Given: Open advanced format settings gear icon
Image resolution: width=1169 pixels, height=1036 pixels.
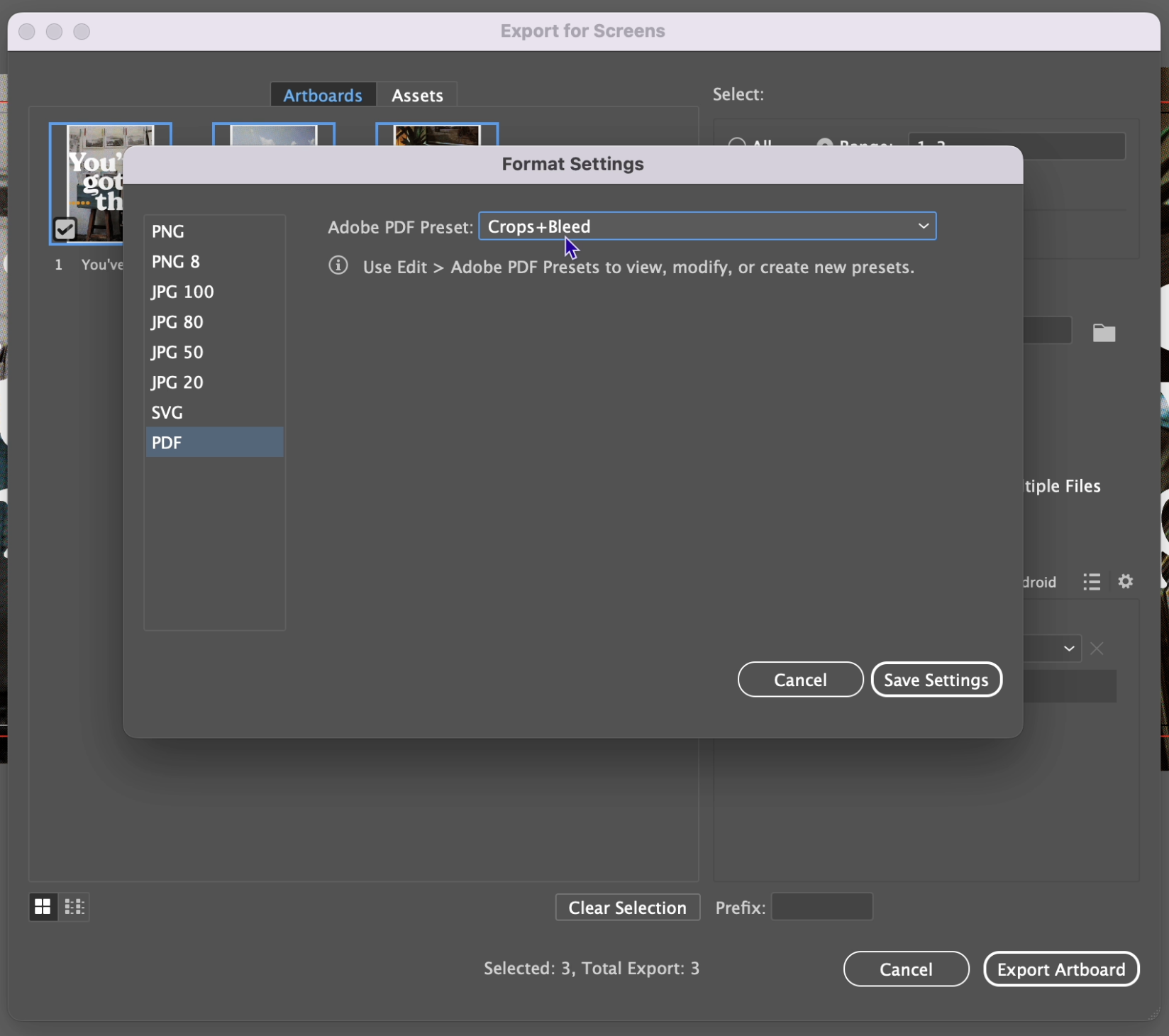Looking at the screenshot, I should tap(1126, 581).
